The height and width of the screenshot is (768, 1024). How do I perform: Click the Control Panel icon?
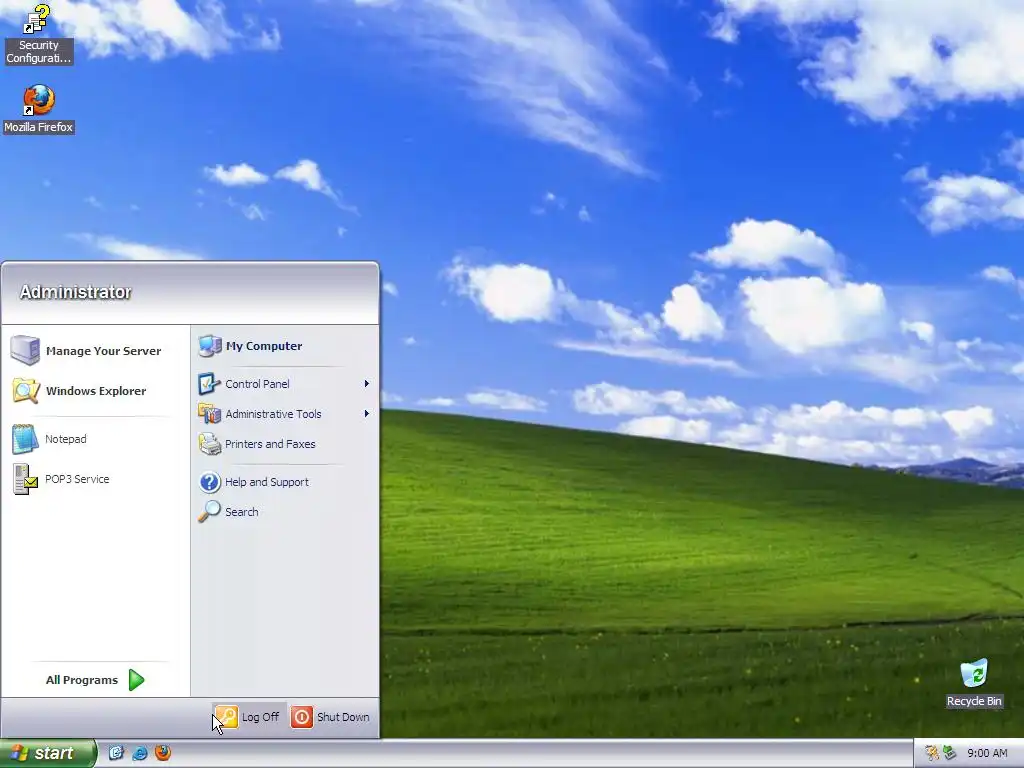(209, 384)
